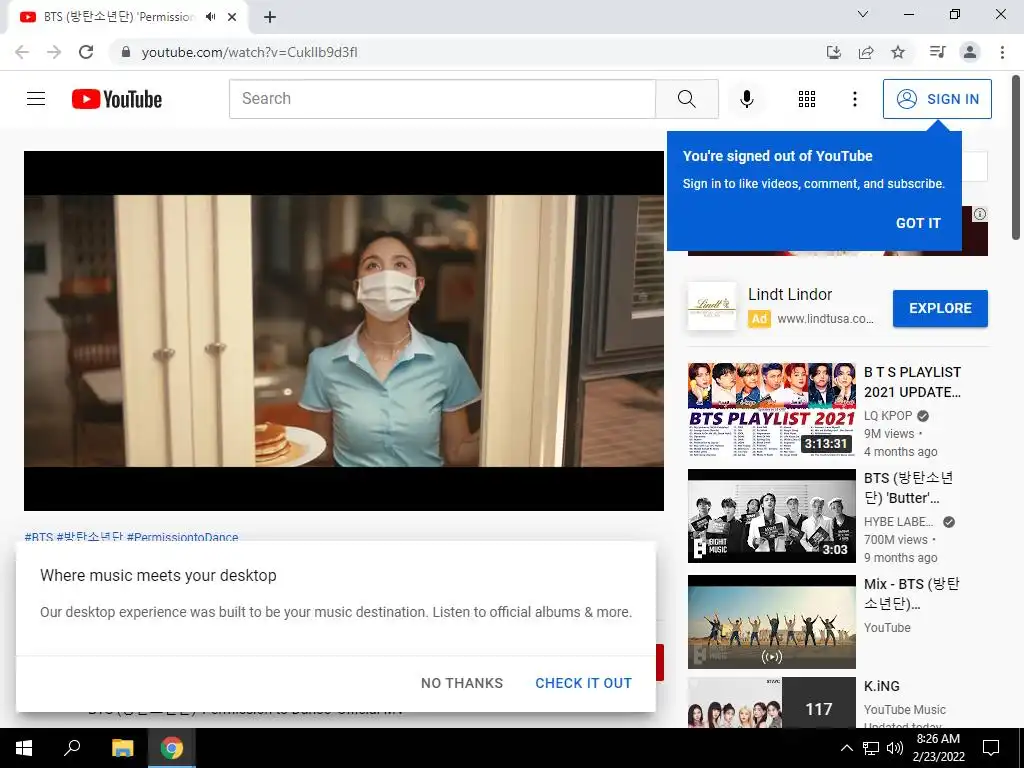Dismiss tooltip with GOT IT
The width and height of the screenshot is (1024, 768).
click(918, 223)
